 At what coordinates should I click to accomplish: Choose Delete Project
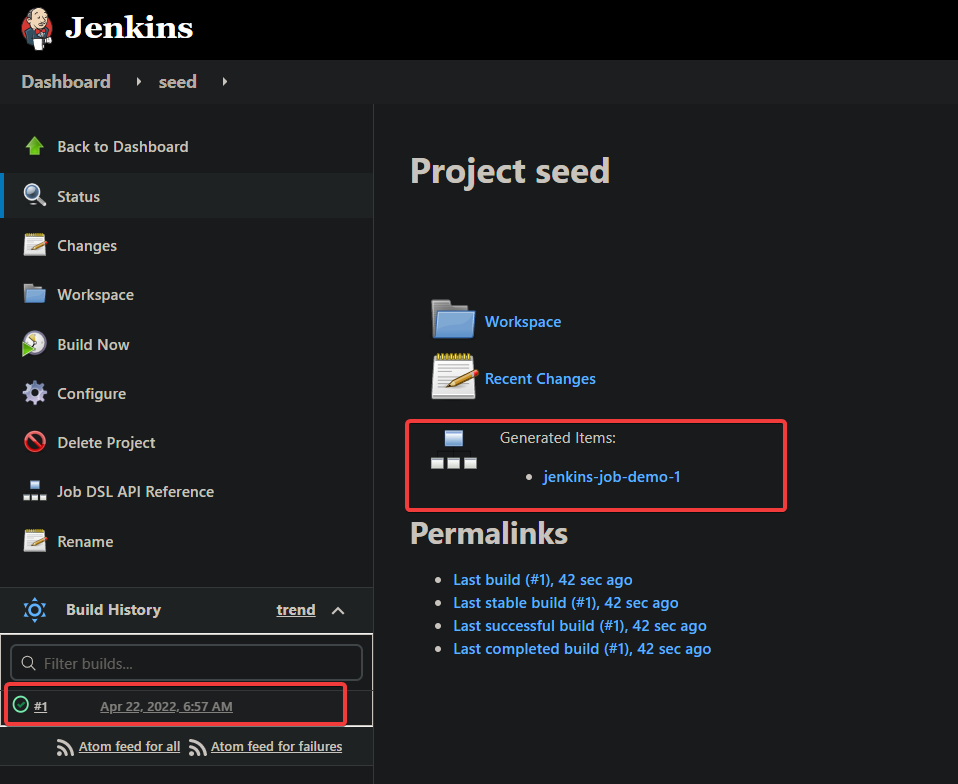106,442
